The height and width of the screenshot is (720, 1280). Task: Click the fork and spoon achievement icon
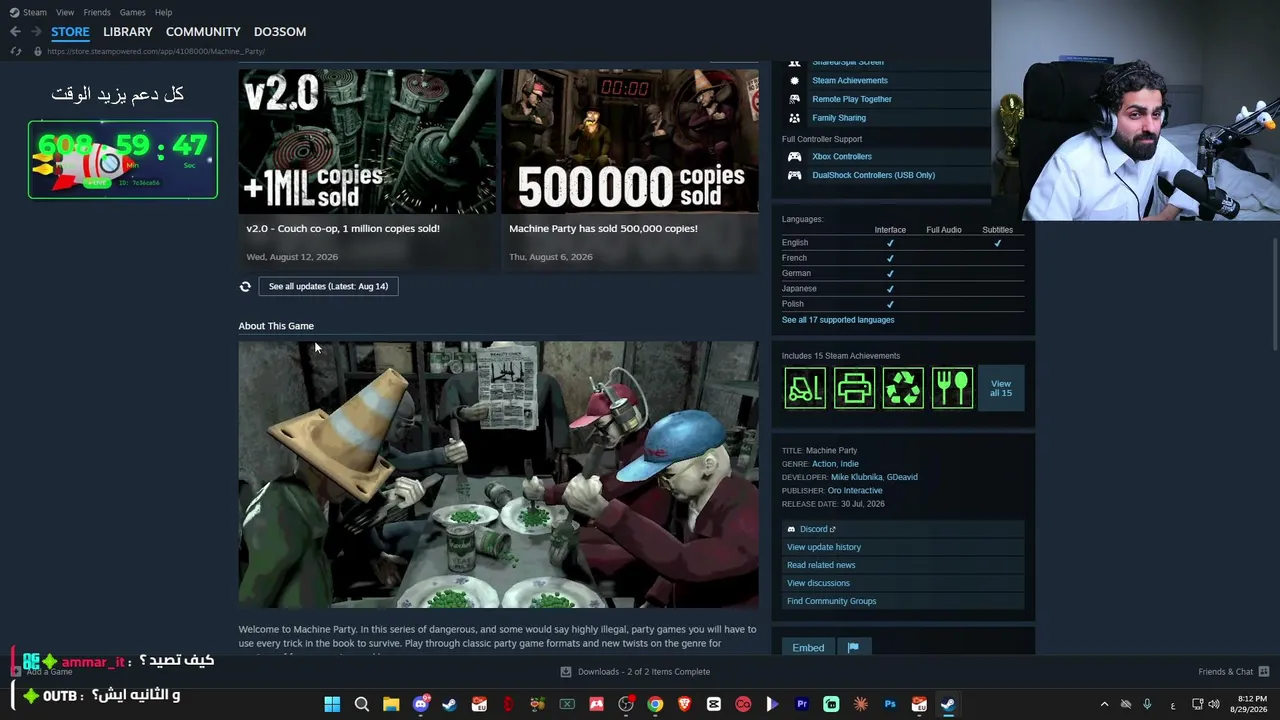[952, 388]
